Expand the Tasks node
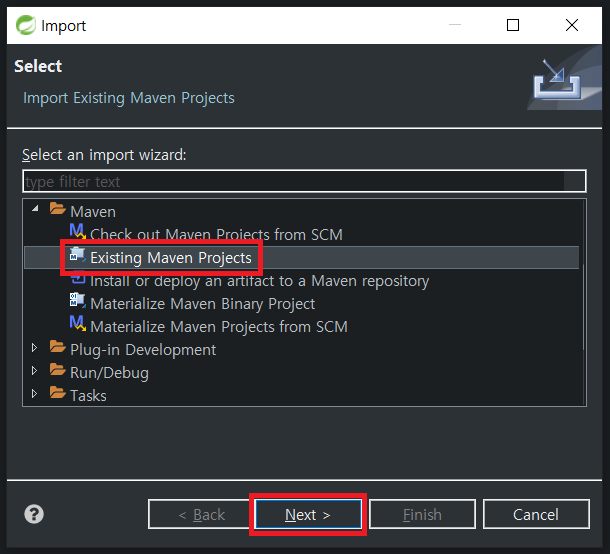This screenshot has height=554, width=610. (34, 393)
